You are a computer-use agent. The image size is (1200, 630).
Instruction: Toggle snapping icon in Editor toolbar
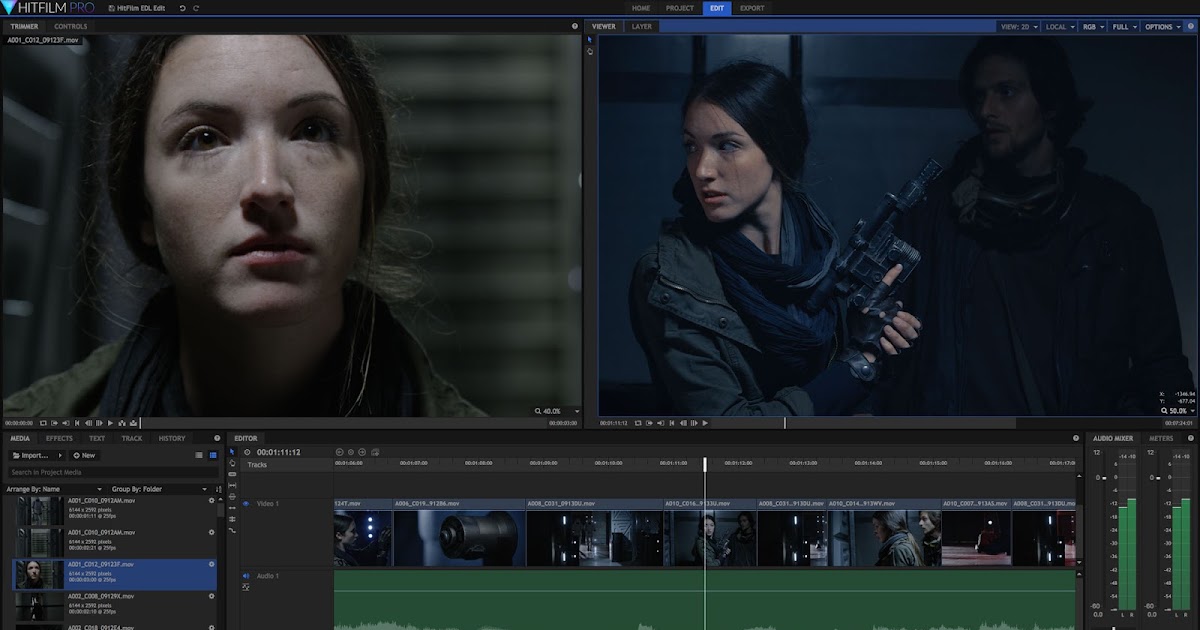click(x=232, y=519)
